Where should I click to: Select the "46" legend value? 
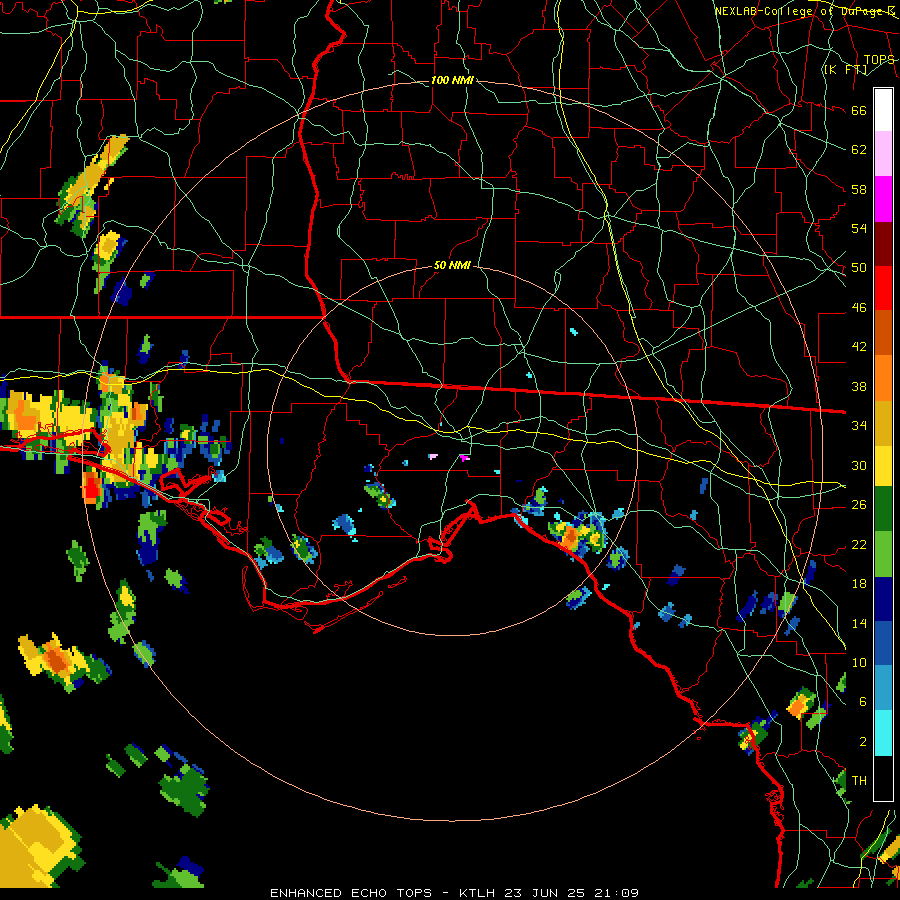pyautogui.click(x=859, y=308)
